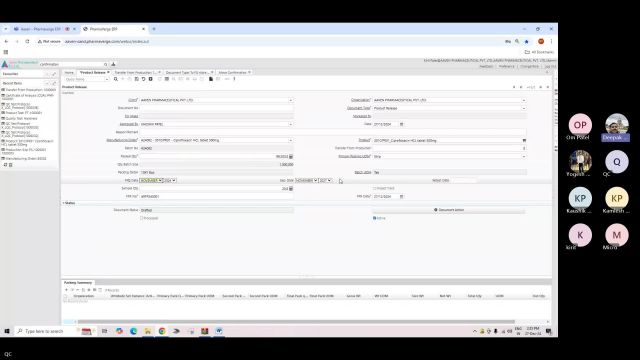Open recent item Transfer From Production 1000001

[x=30, y=90]
